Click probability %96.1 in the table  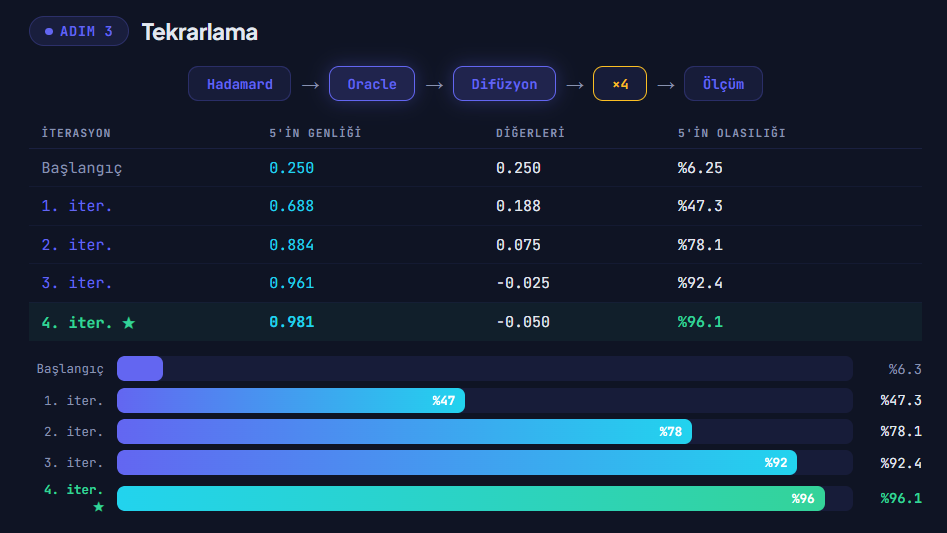click(x=700, y=322)
